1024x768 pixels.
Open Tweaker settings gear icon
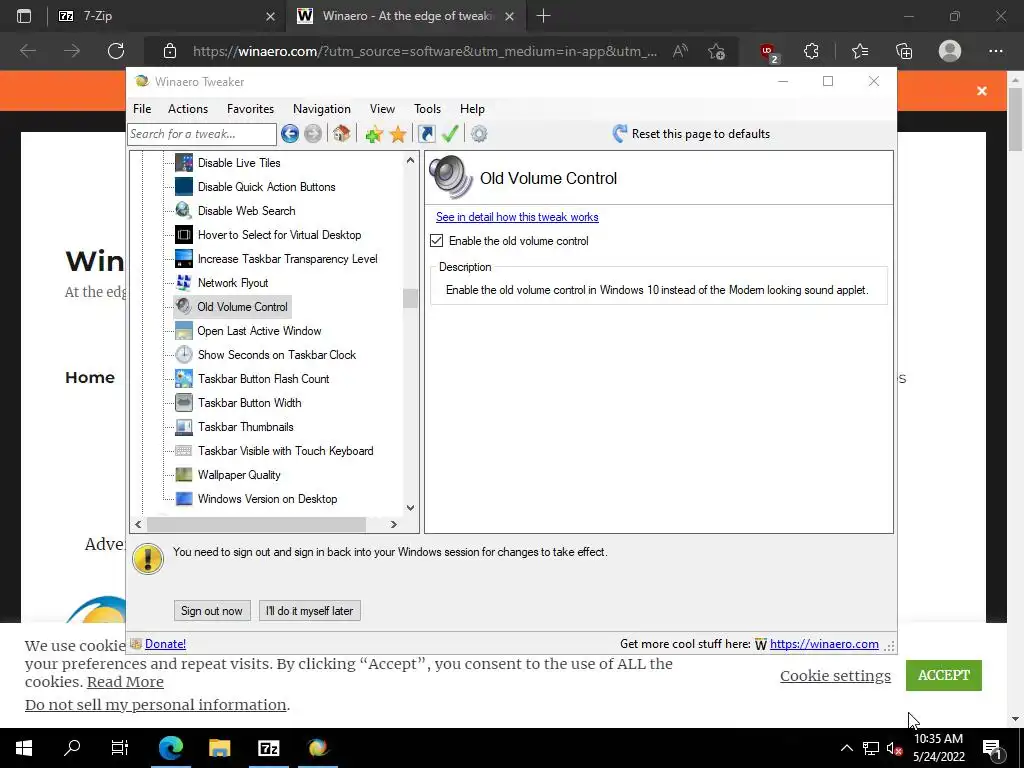point(479,134)
